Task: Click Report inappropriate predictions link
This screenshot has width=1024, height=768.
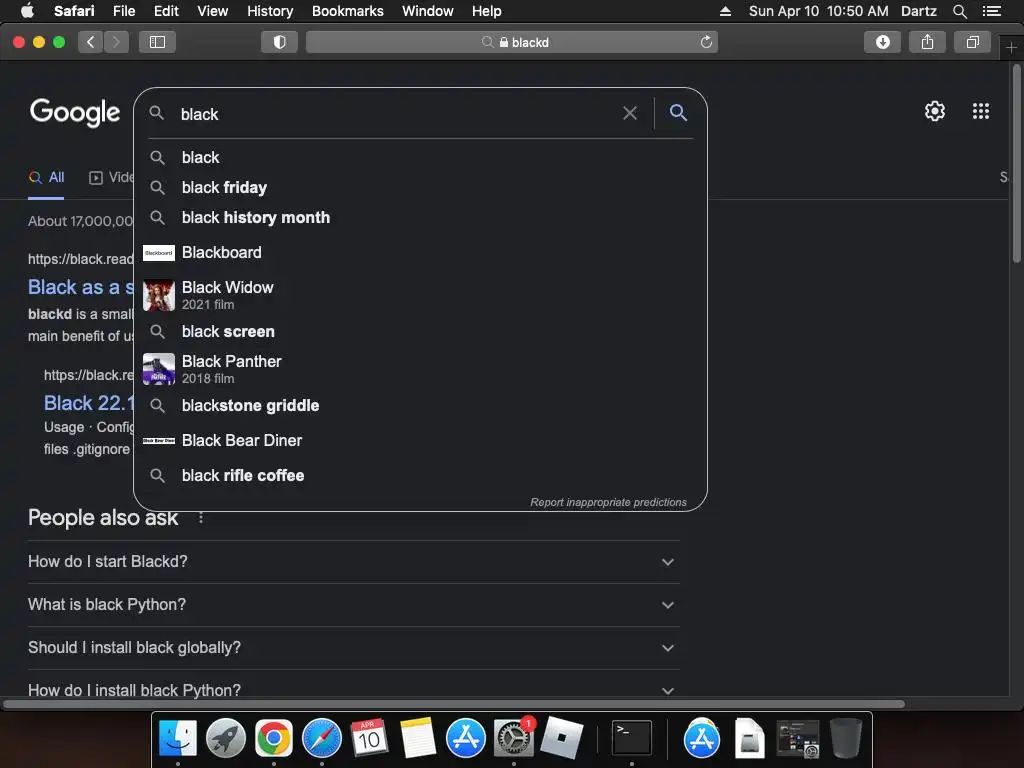Action: [x=608, y=502]
